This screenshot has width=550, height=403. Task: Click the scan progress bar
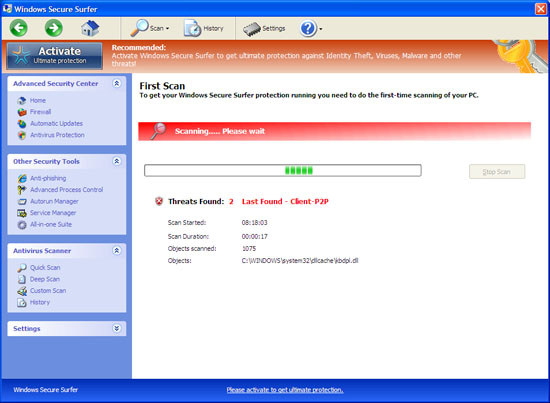point(283,170)
